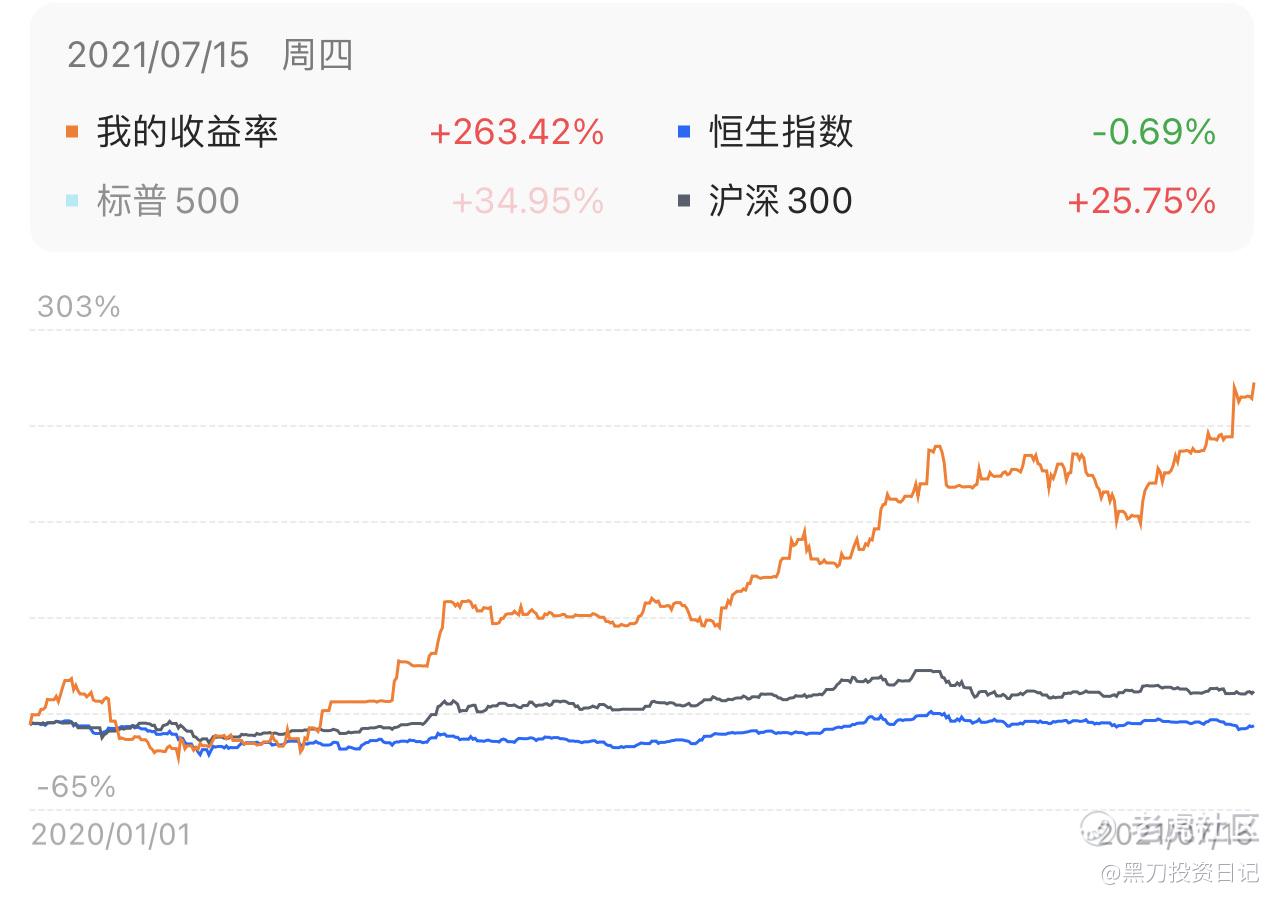Screen dimensions: 1284x902
Task: Open the @黑刀投资日记 watermark link
Action: 1180,873
